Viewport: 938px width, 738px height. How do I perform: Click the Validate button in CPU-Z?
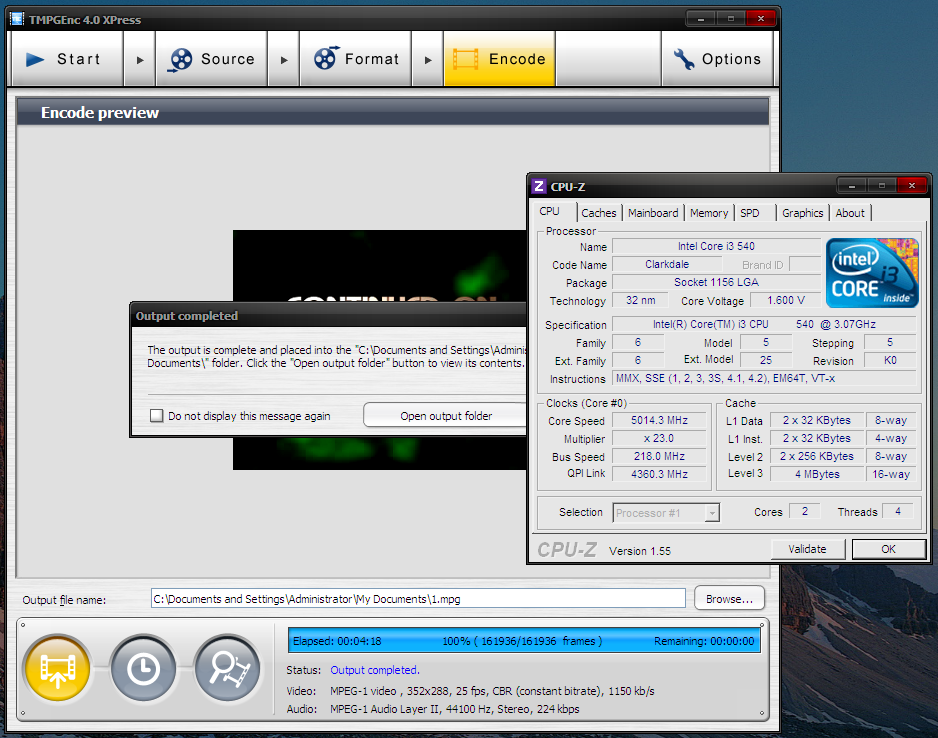pyautogui.click(x=808, y=548)
